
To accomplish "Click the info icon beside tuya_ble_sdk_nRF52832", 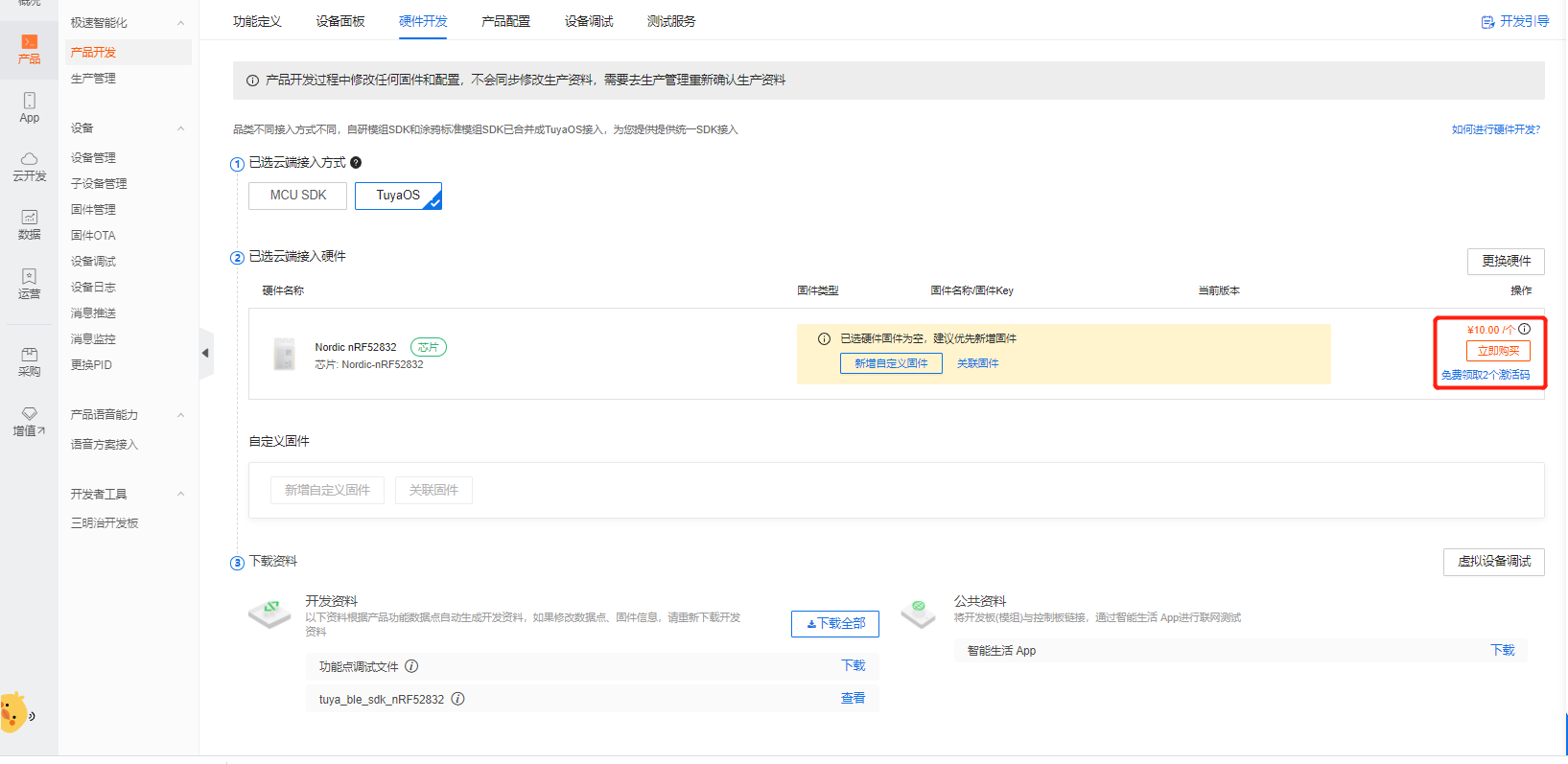I will (457, 699).
